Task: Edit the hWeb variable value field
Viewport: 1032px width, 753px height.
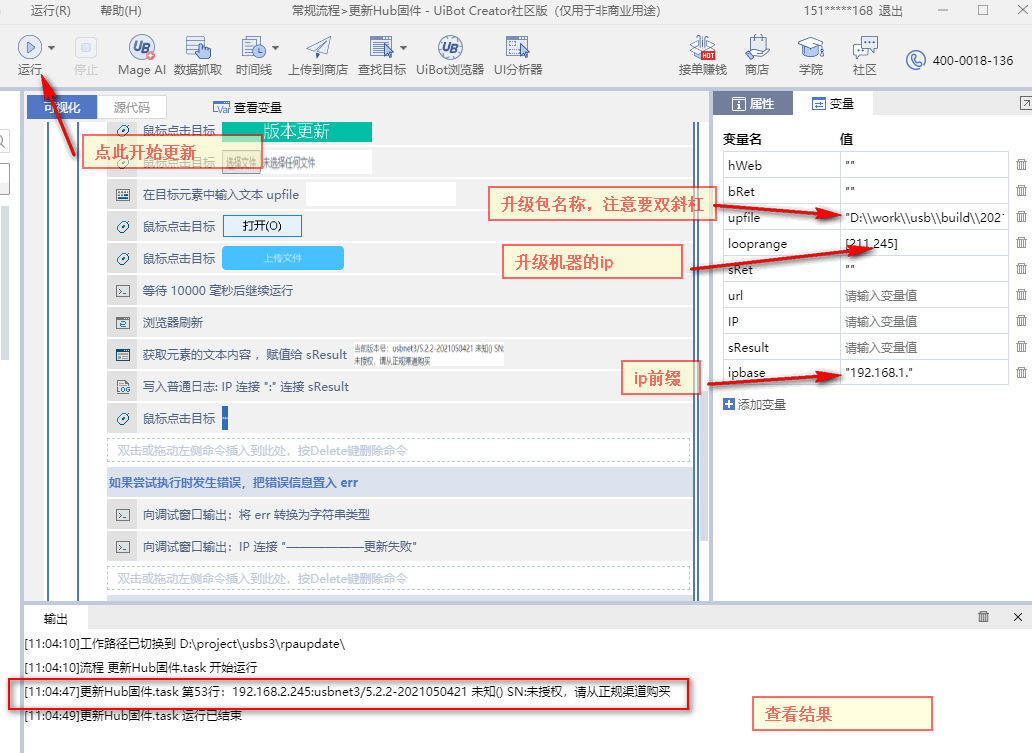Action: click(924, 165)
